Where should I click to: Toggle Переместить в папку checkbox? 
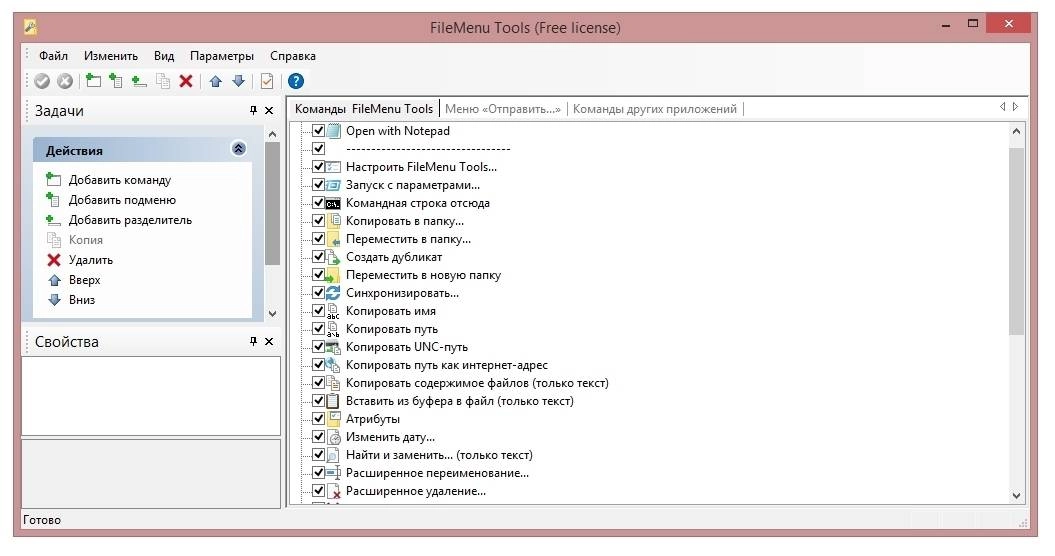coord(318,239)
